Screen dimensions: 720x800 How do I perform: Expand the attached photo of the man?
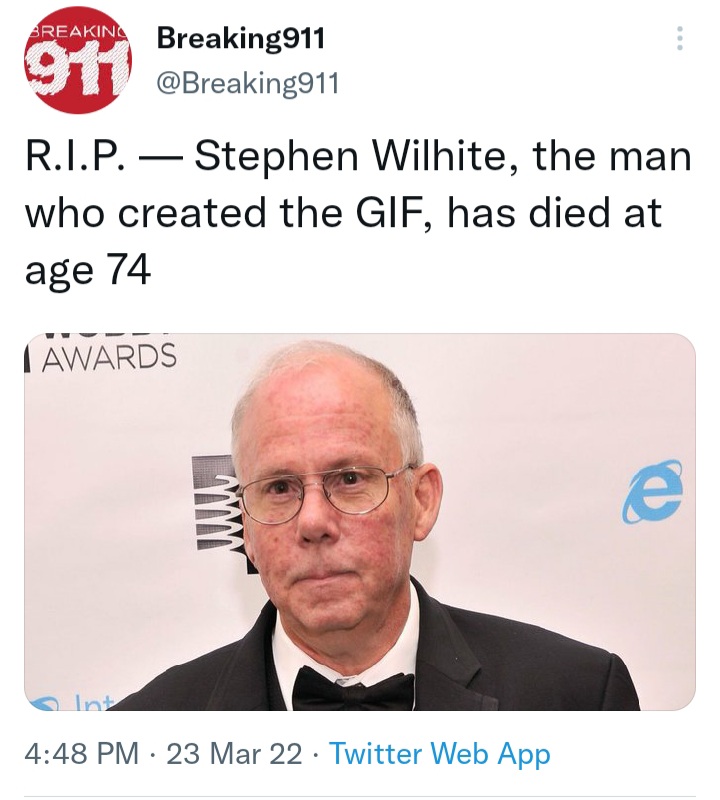(x=360, y=521)
